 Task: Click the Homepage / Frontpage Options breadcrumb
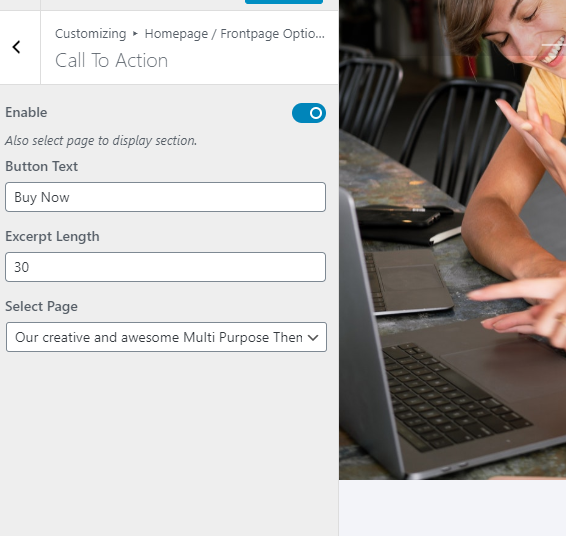point(235,34)
